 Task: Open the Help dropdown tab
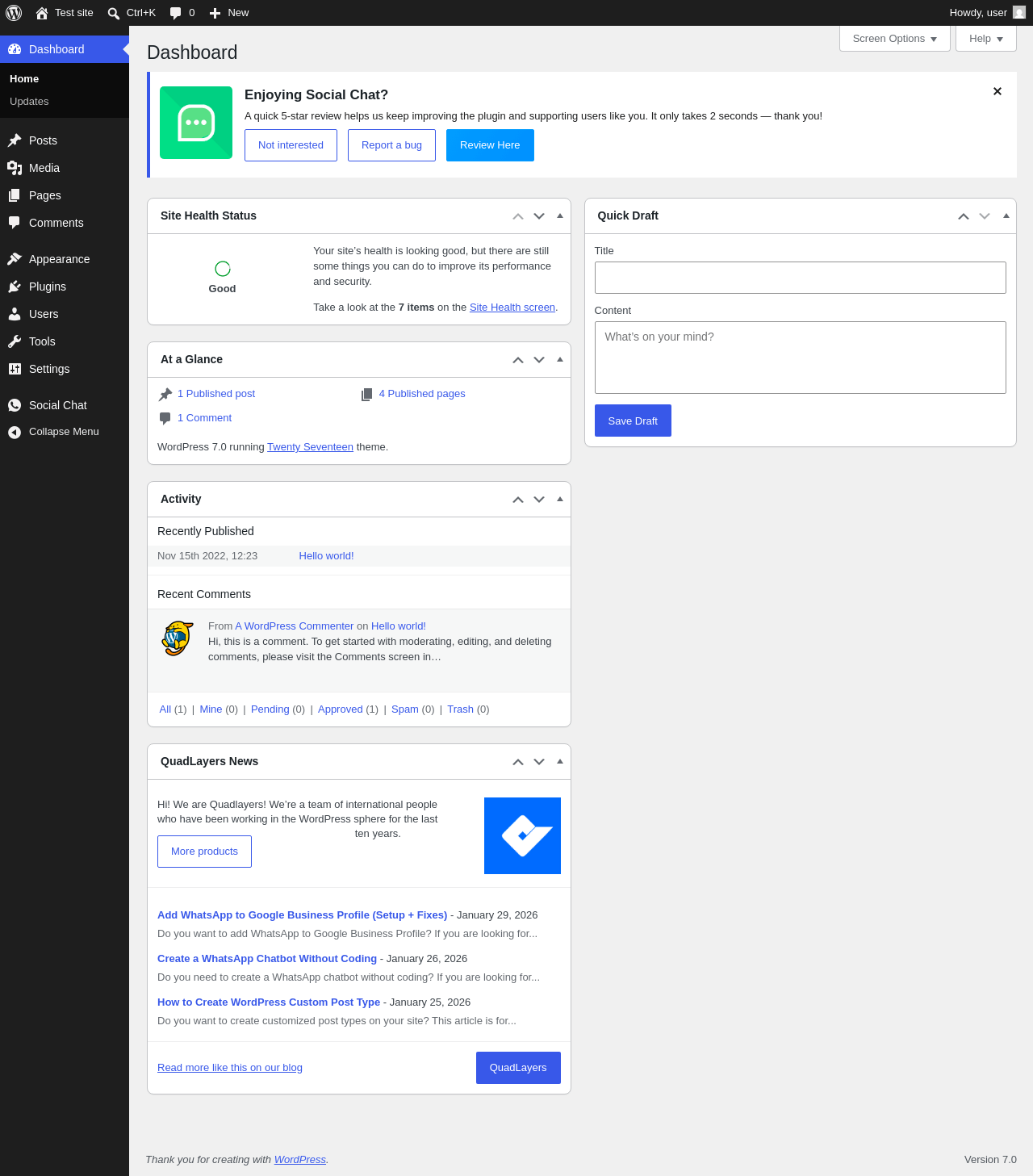click(x=986, y=39)
